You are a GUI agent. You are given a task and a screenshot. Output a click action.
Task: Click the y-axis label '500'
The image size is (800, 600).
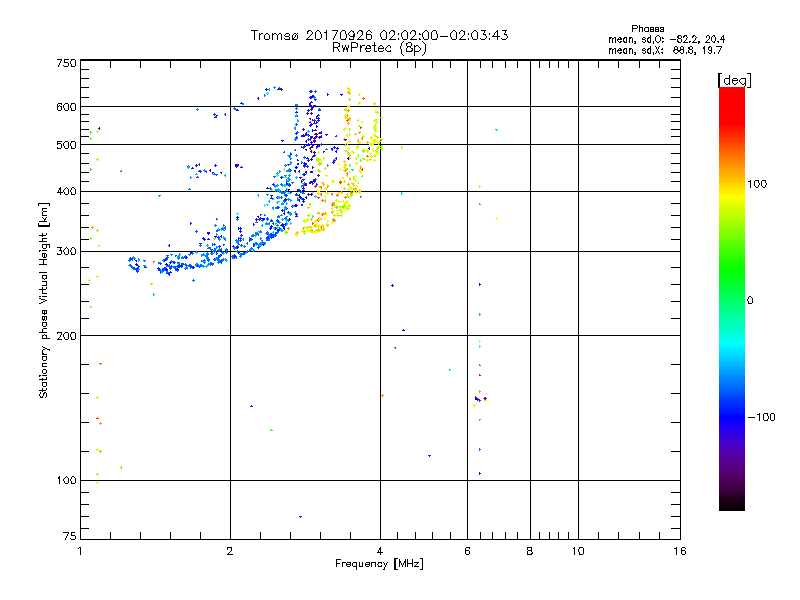click(x=66, y=145)
